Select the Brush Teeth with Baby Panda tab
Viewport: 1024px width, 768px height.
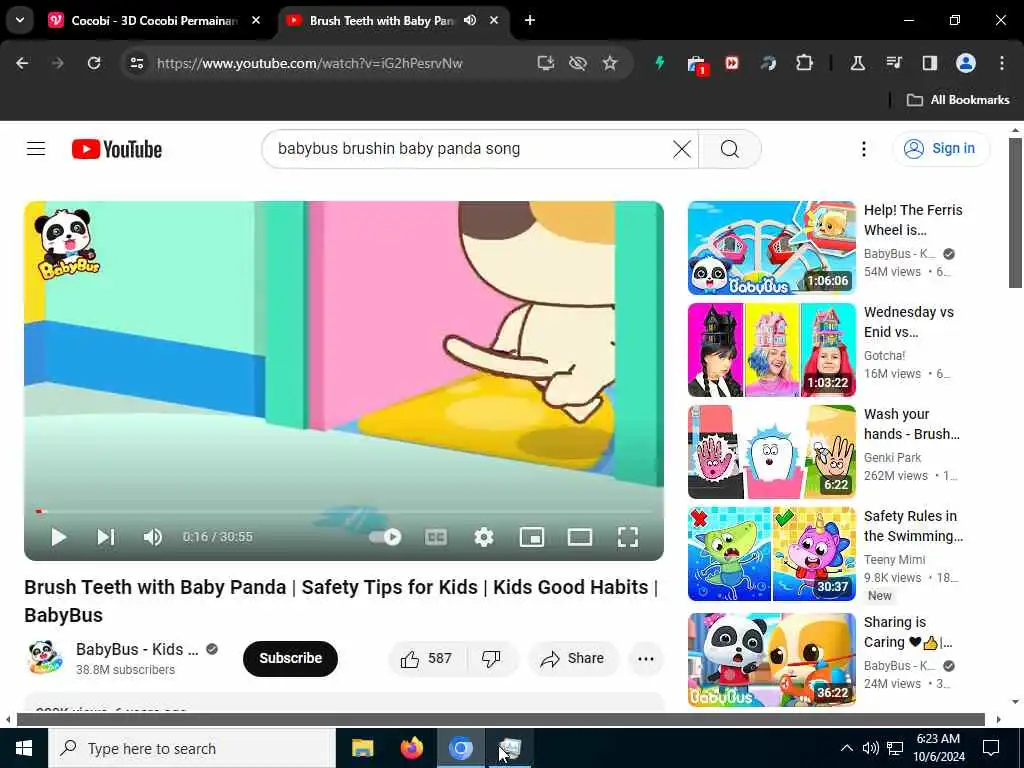[x=381, y=20]
